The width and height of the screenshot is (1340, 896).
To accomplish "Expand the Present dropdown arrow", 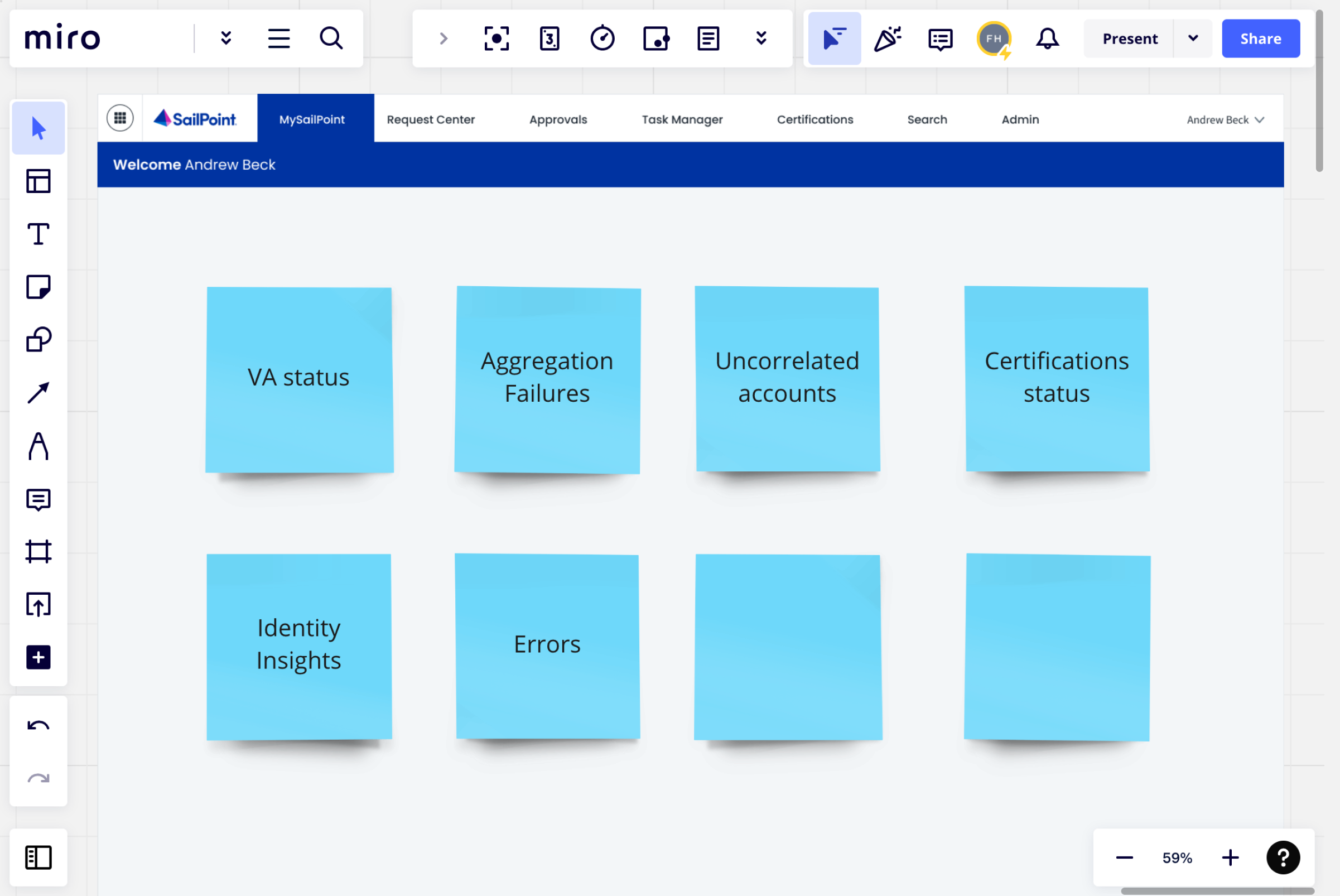I will [x=1193, y=38].
